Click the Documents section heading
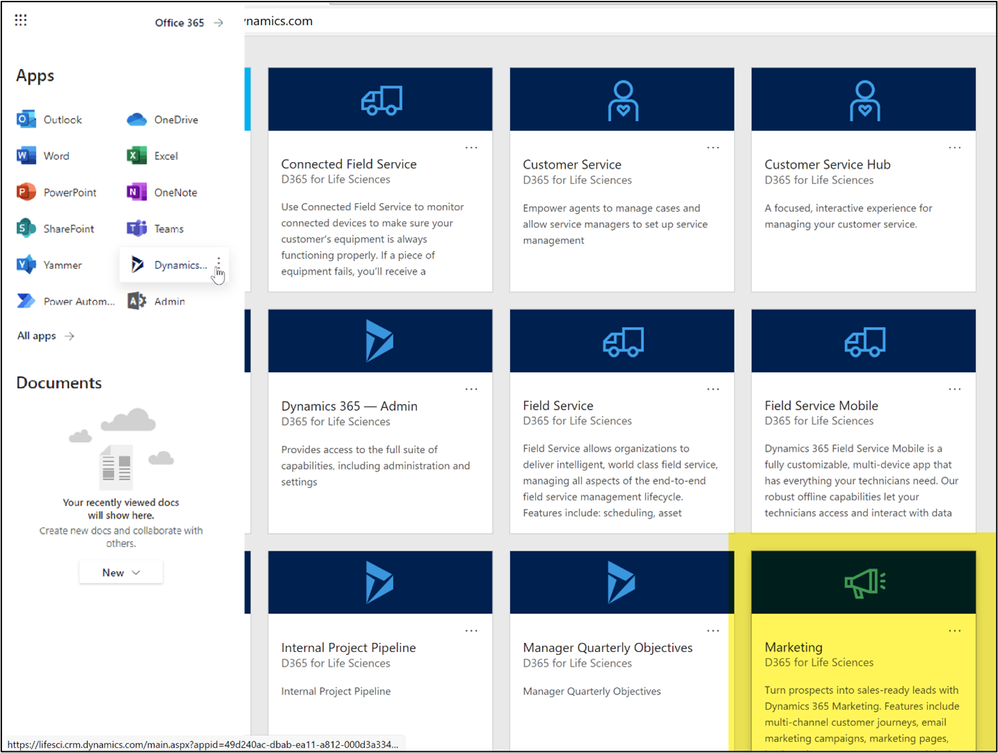The image size is (998, 753). (59, 383)
